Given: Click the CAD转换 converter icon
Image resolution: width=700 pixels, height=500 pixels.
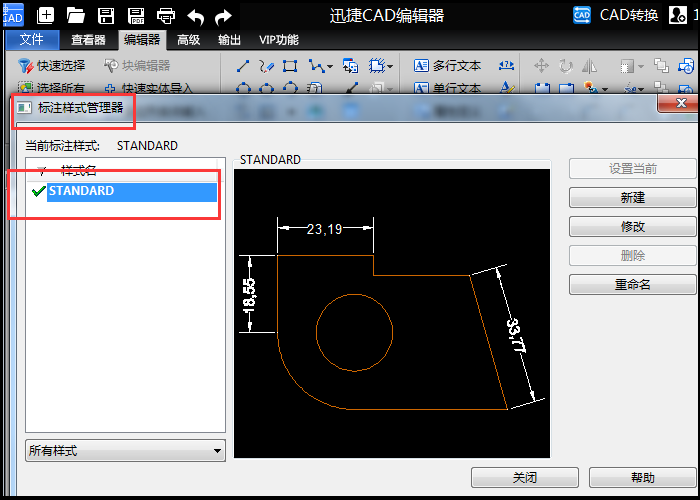Looking at the screenshot, I should point(582,15).
